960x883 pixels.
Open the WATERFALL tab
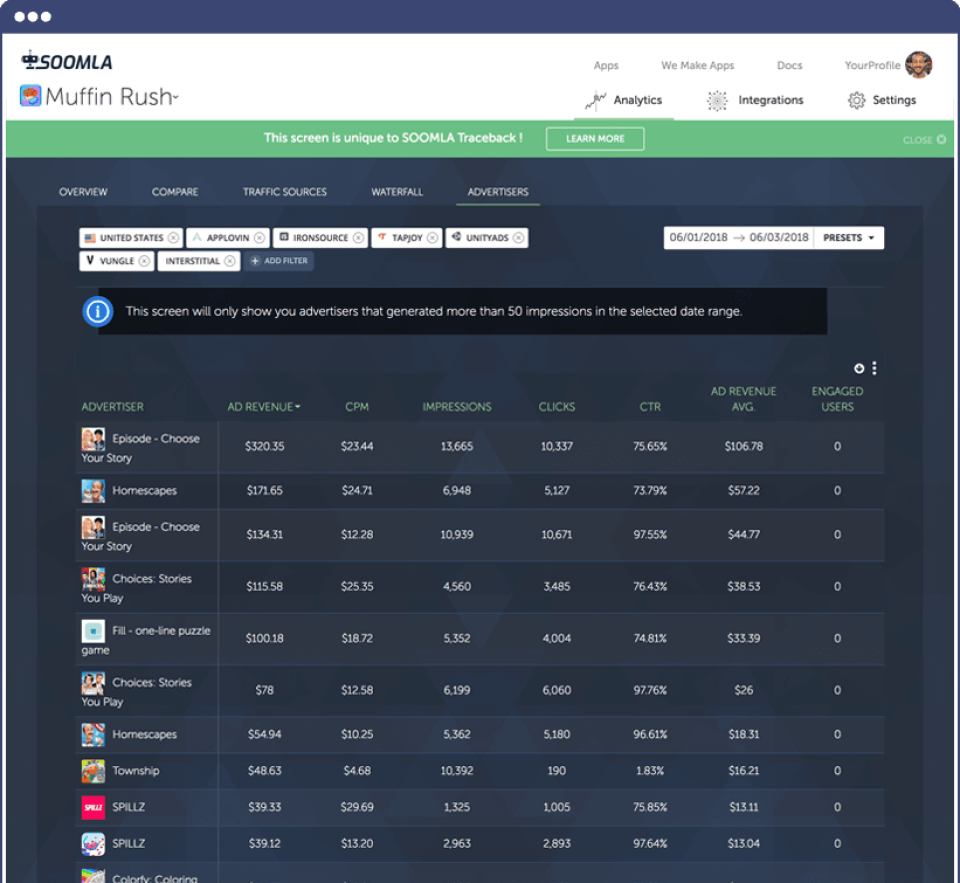[397, 191]
